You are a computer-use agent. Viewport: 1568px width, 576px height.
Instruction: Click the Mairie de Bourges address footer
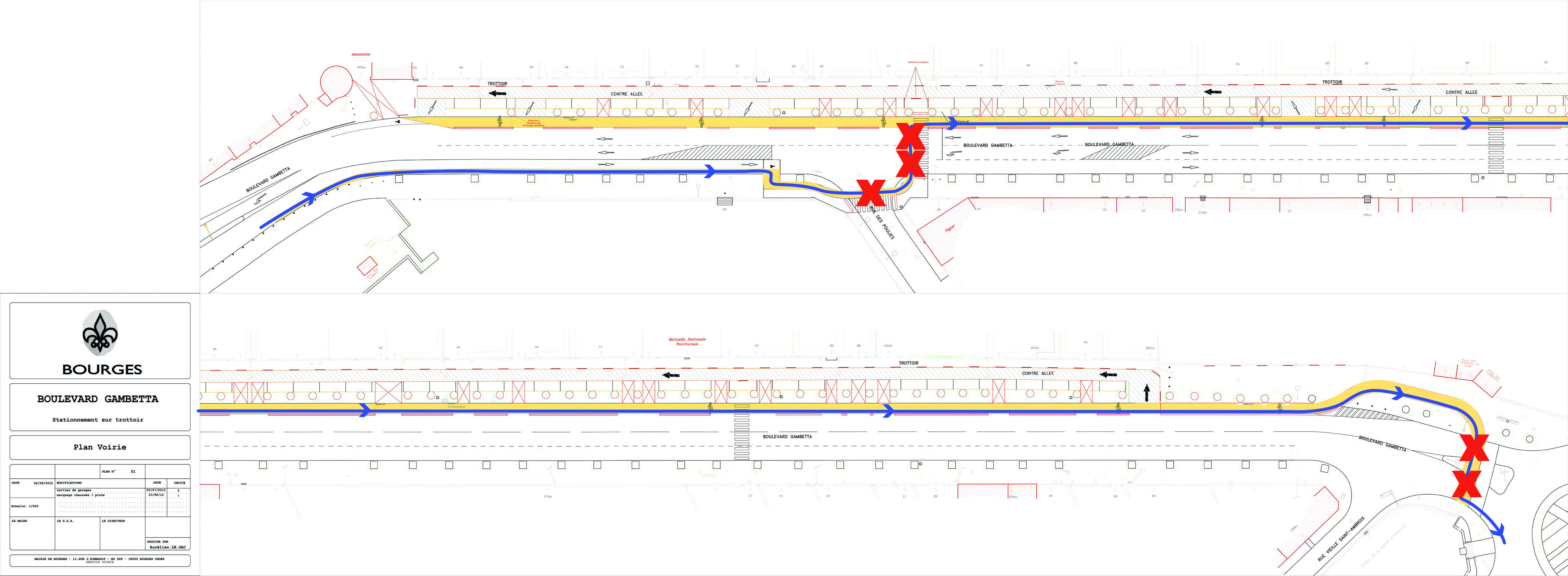pos(99,559)
